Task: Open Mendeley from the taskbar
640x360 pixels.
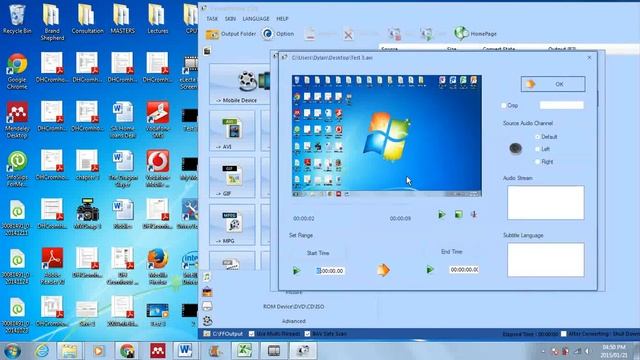Action: (x=158, y=351)
